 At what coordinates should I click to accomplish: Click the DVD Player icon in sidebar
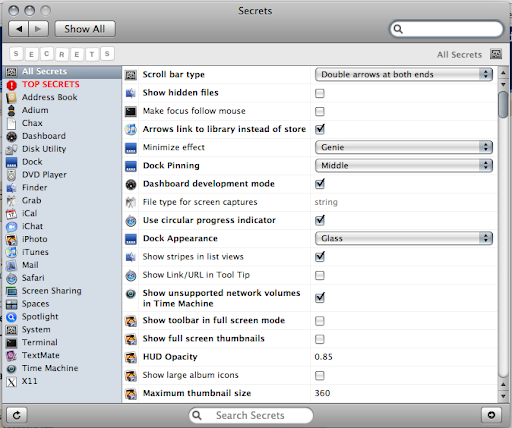11,175
